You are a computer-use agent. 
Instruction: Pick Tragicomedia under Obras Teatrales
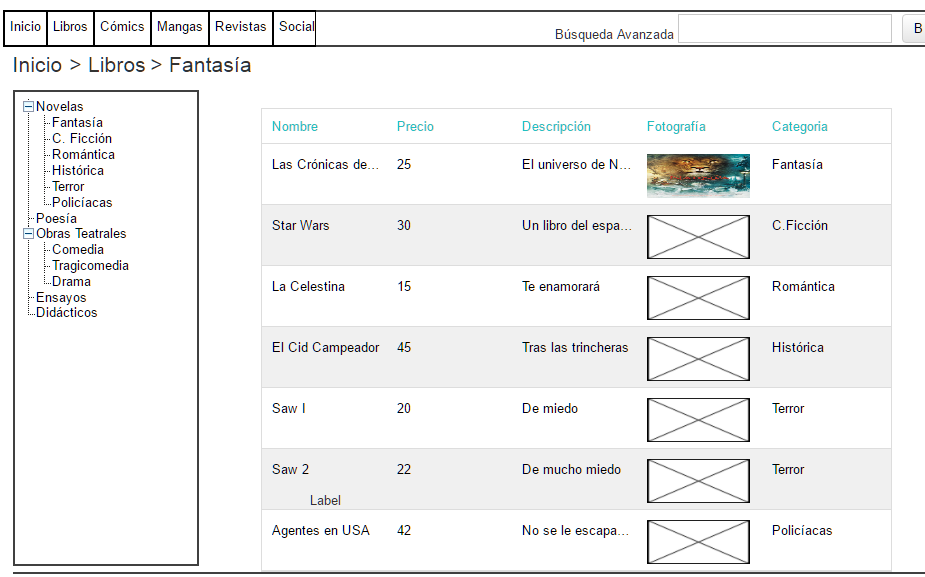(90, 265)
